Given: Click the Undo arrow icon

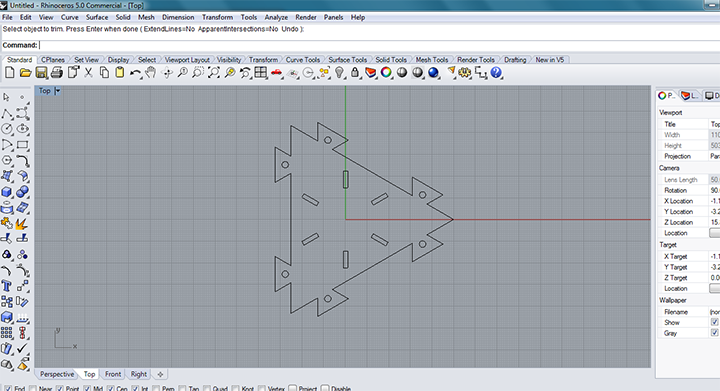Looking at the screenshot, I should coord(135,73).
